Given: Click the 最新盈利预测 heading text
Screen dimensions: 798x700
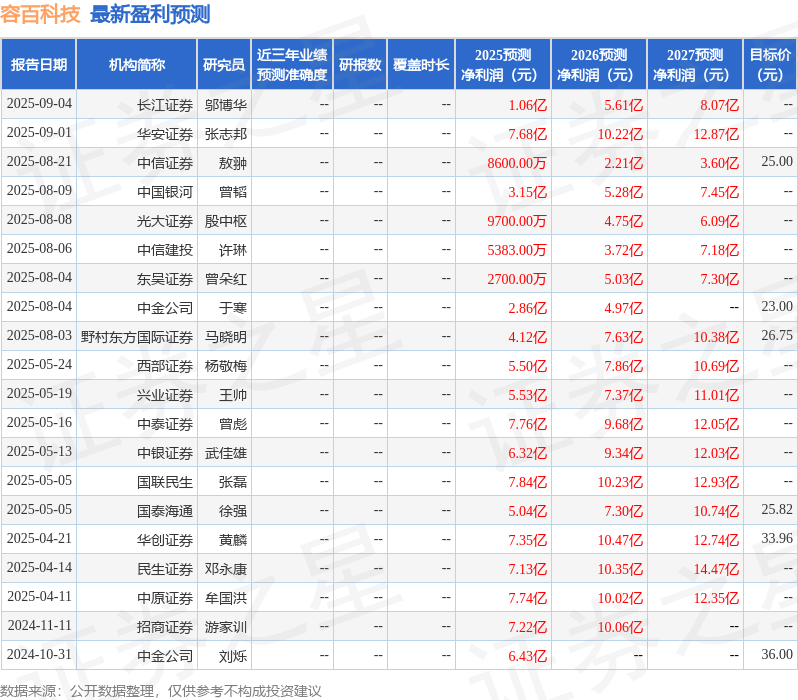Looking at the screenshot, I should coord(150,14).
